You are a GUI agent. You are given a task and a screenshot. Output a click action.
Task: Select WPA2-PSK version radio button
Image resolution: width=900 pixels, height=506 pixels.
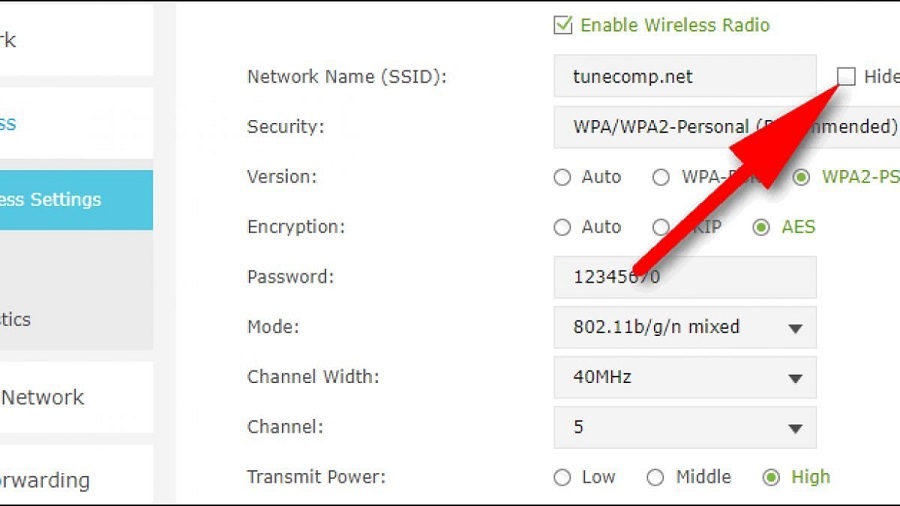point(801,177)
